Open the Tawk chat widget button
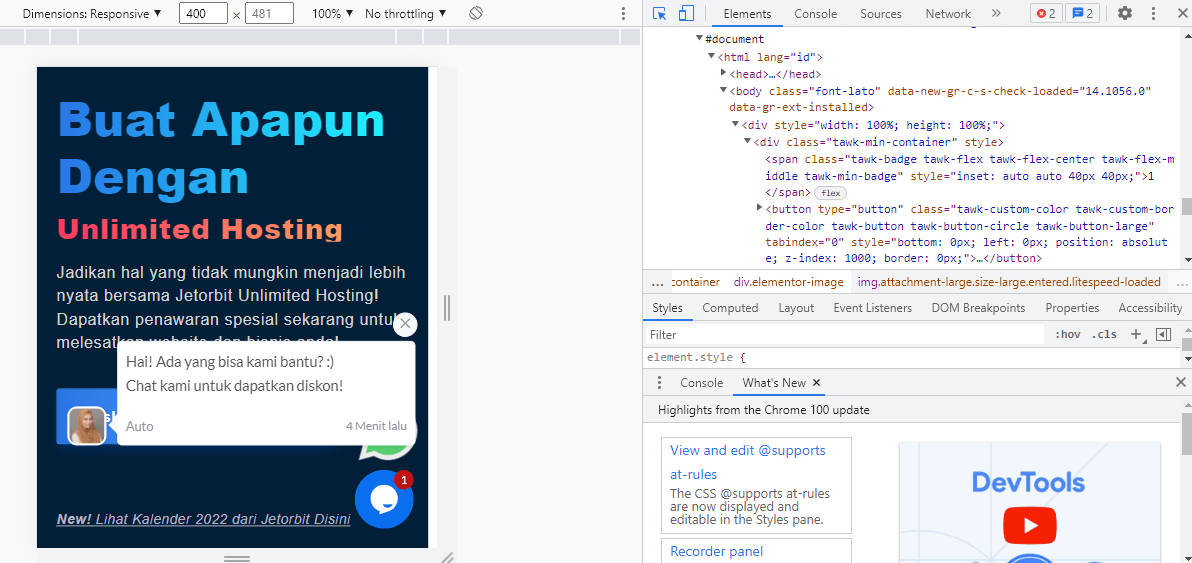This screenshot has width=1192, height=563. point(384,498)
